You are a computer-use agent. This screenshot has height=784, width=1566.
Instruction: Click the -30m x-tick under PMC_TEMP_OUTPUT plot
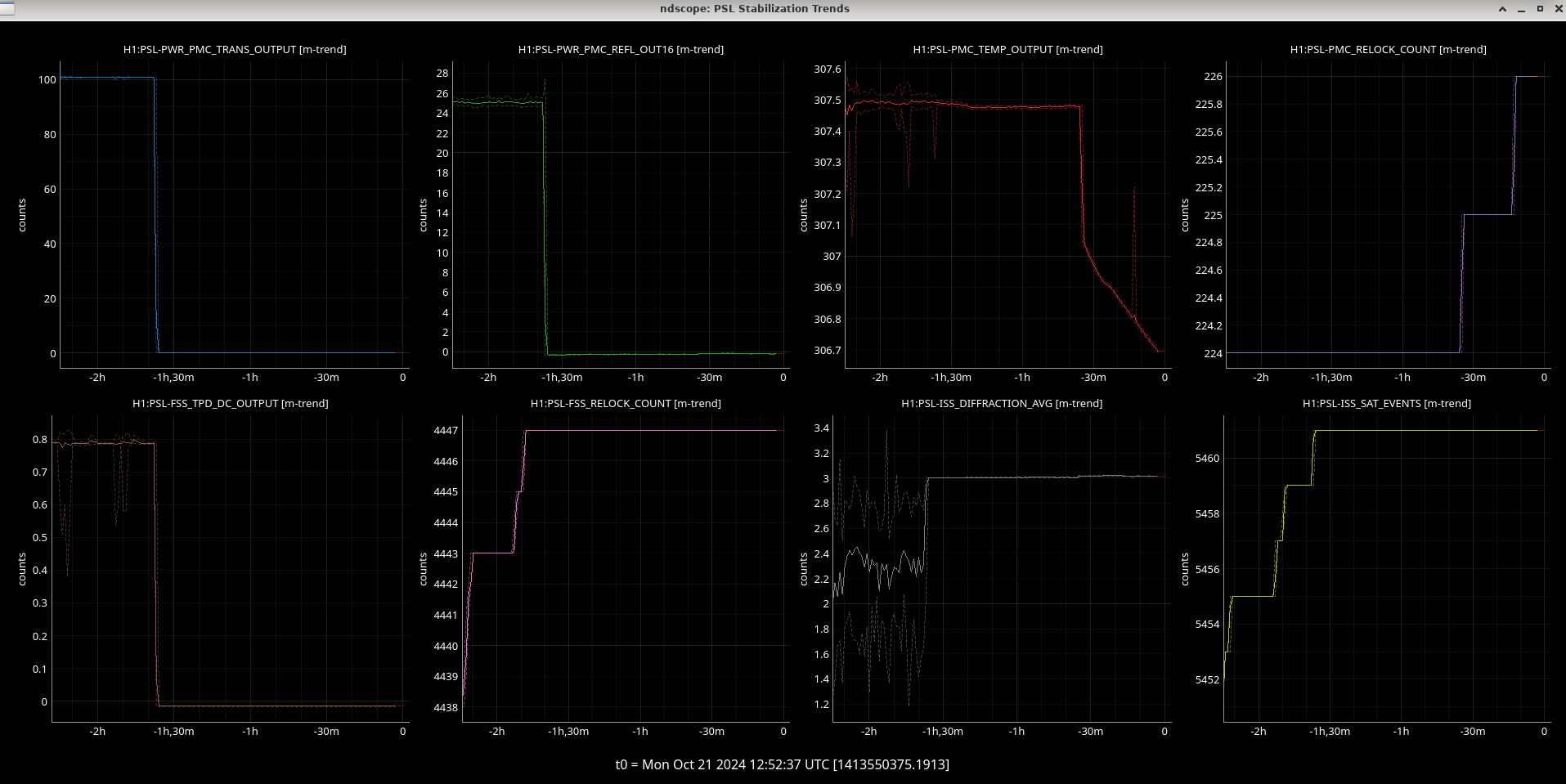click(x=1093, y=378)
